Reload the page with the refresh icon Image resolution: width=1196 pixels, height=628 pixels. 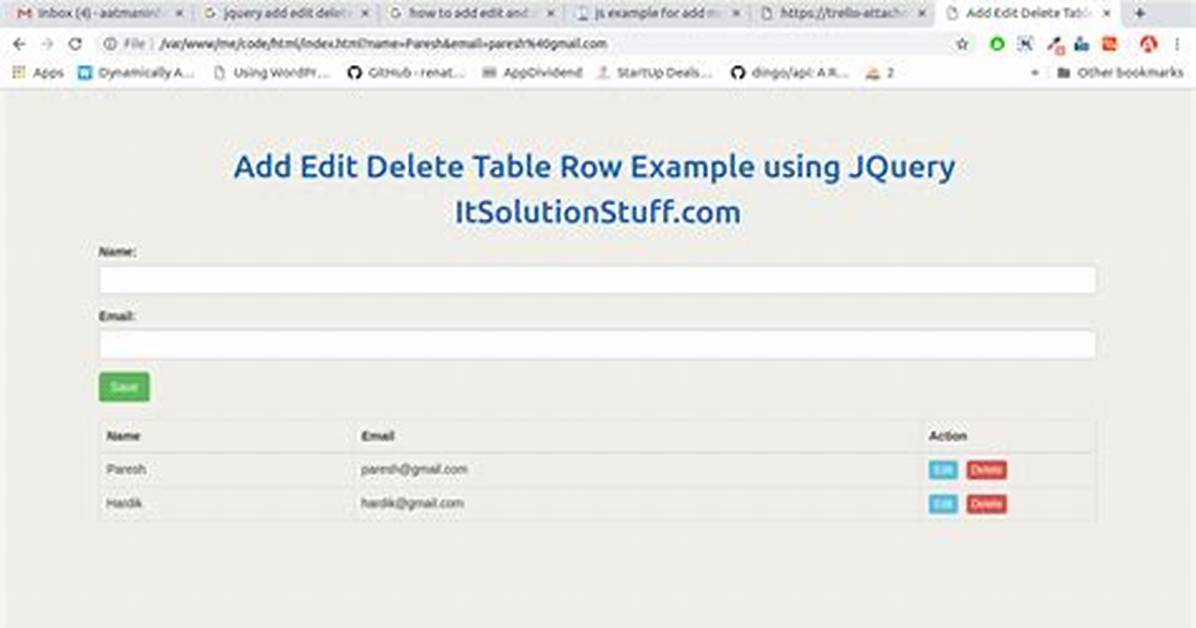(x=75, y=44)
